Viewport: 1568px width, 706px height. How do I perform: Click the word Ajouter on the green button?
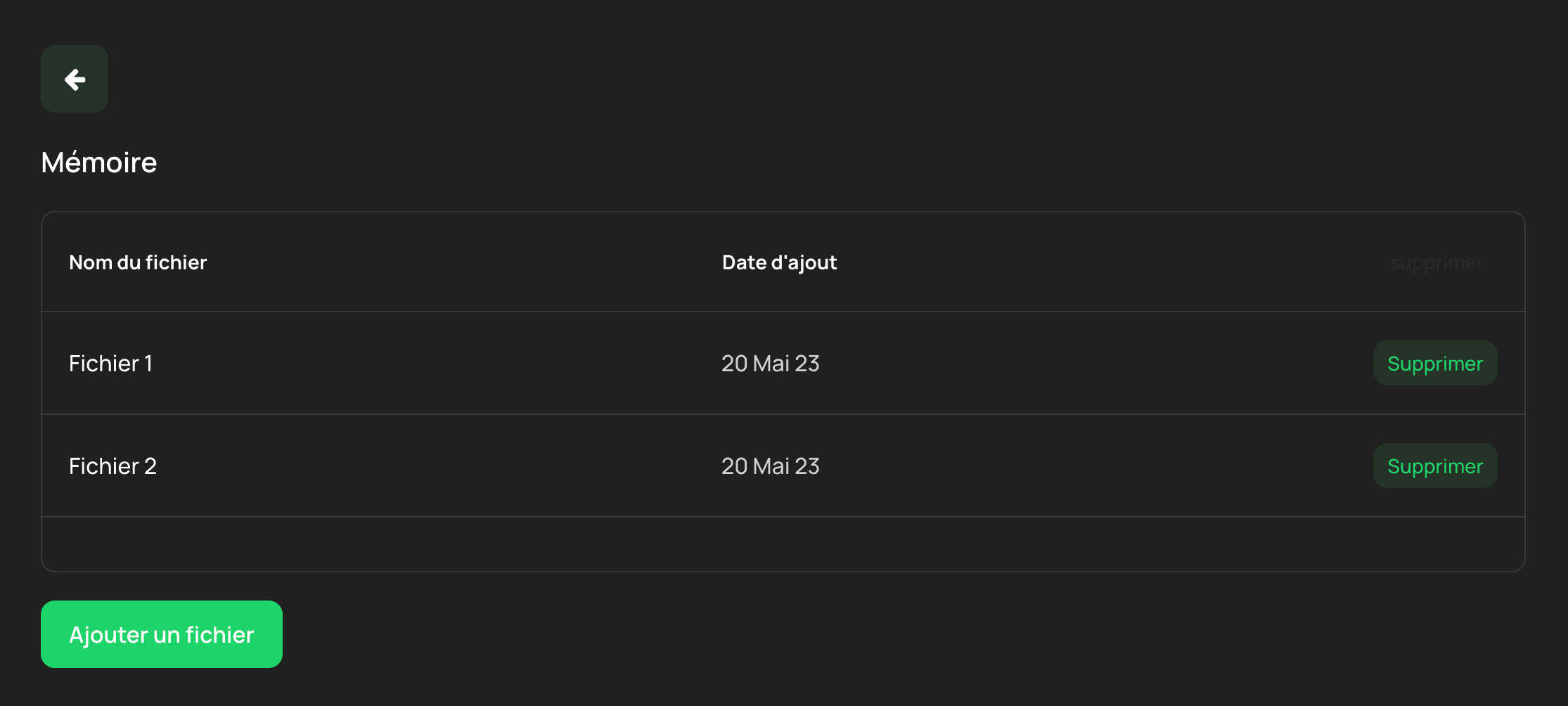pyautogui.click(x=108, y=635)
